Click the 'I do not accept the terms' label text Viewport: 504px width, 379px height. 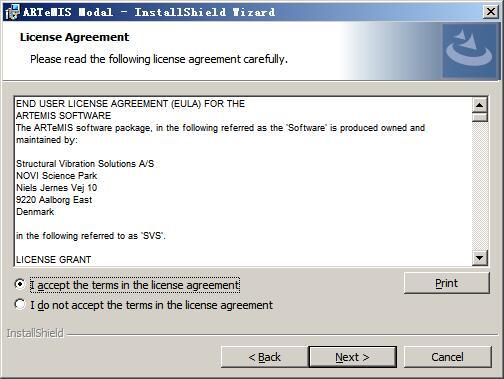151,305
